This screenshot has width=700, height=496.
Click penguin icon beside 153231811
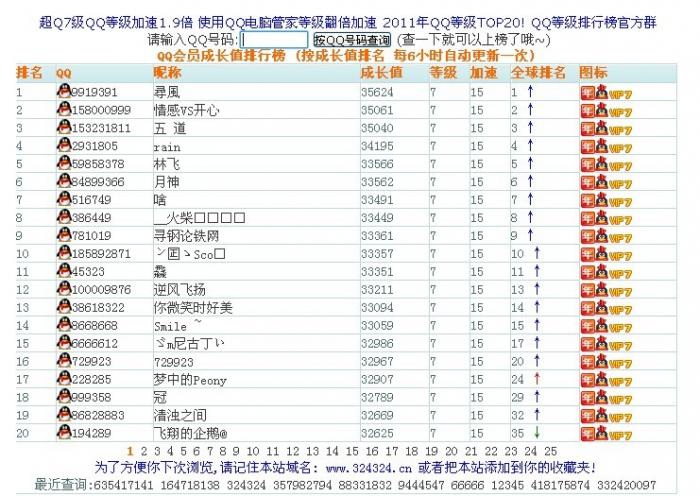point(64,127)
